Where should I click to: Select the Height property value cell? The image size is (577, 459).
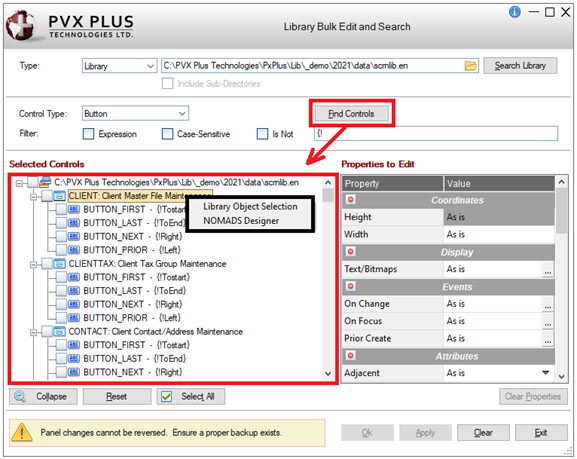[499, 217]
